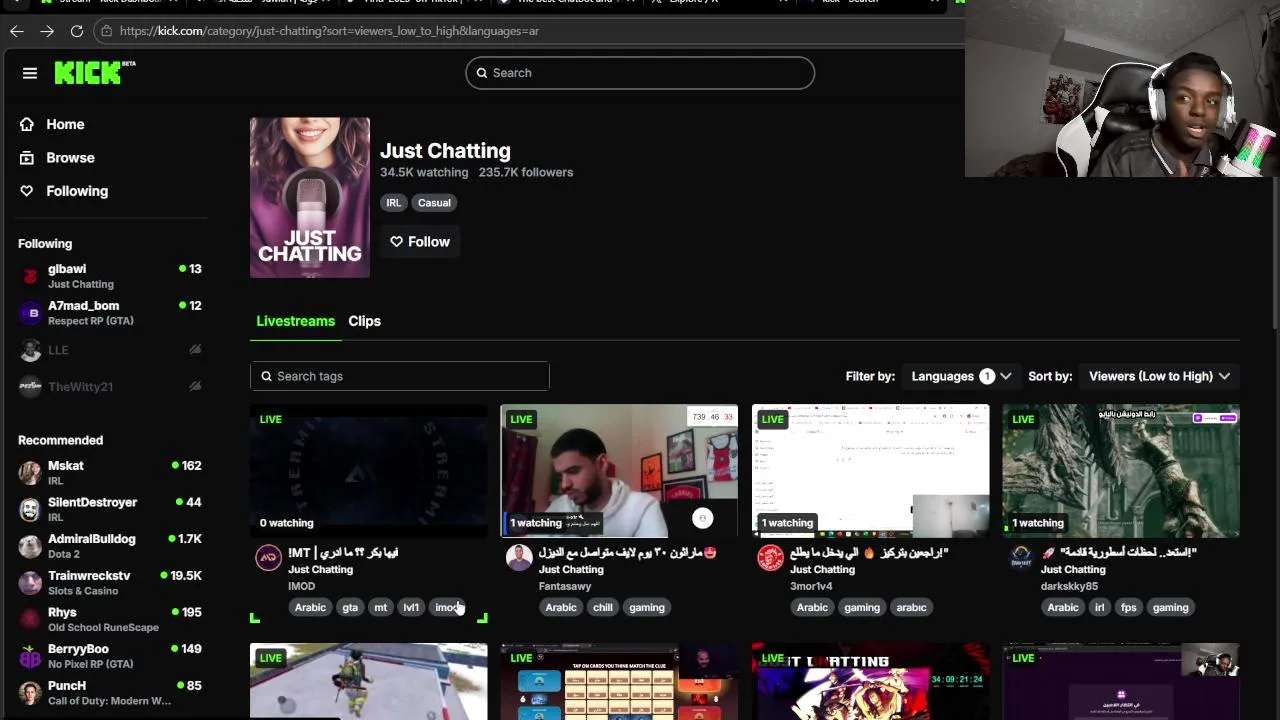Click the irl tag on darkskky85 stream
The width and height of the screenshot is (1280, 720).
(x=1099, y=607)
